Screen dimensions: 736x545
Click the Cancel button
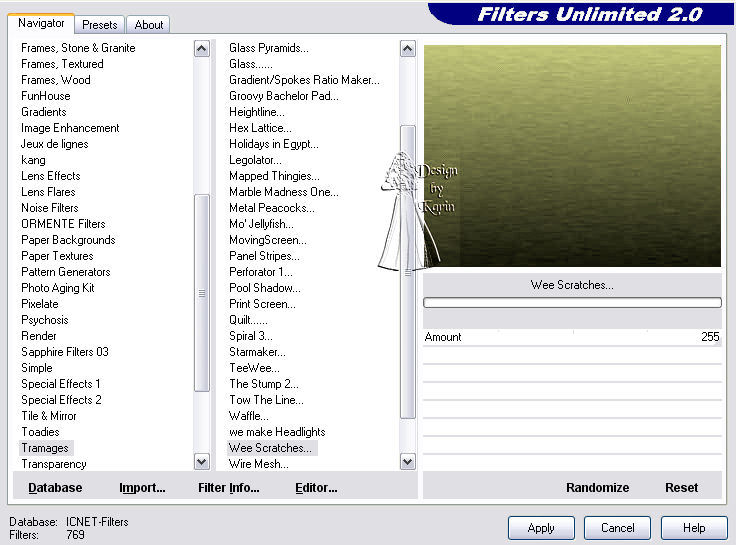[x=617, y=528]
